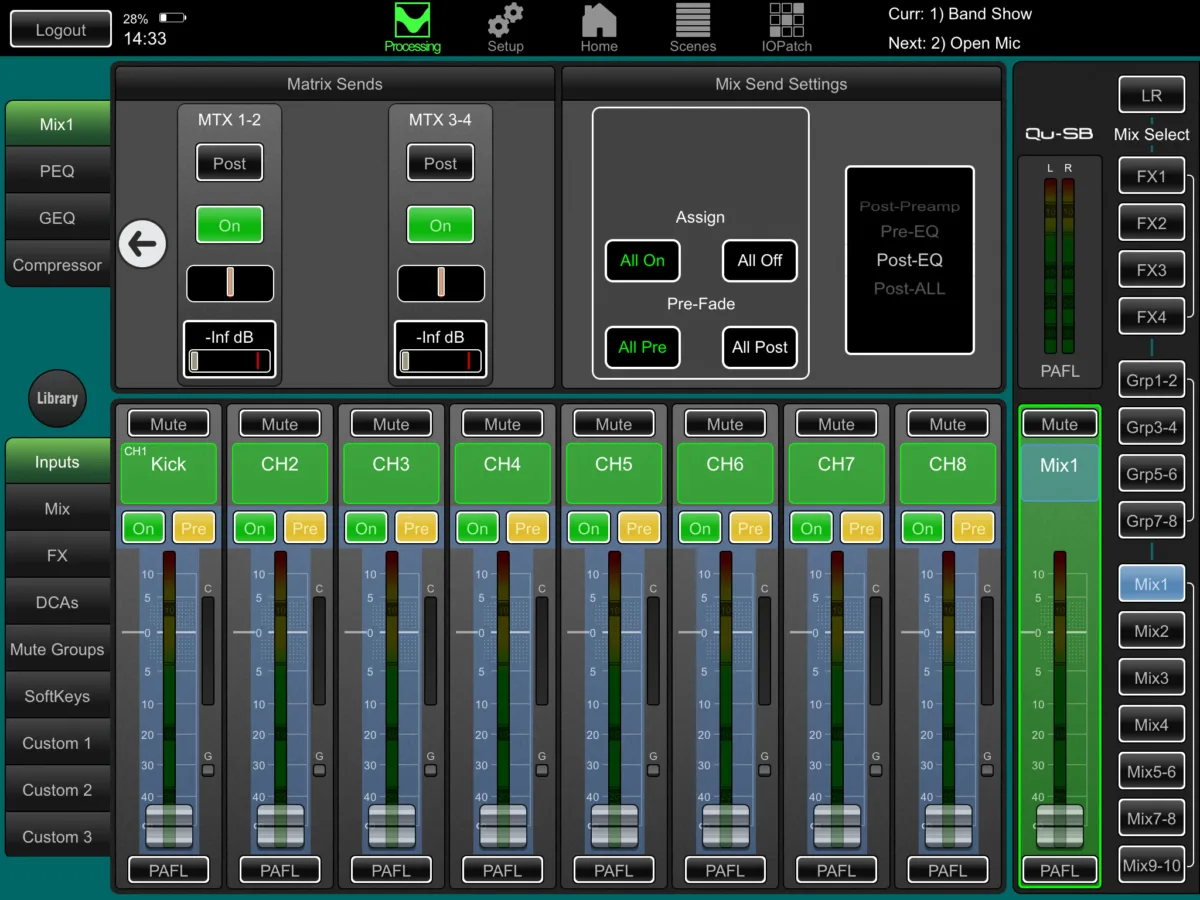Set all sends to All Post

coord(760,348)
